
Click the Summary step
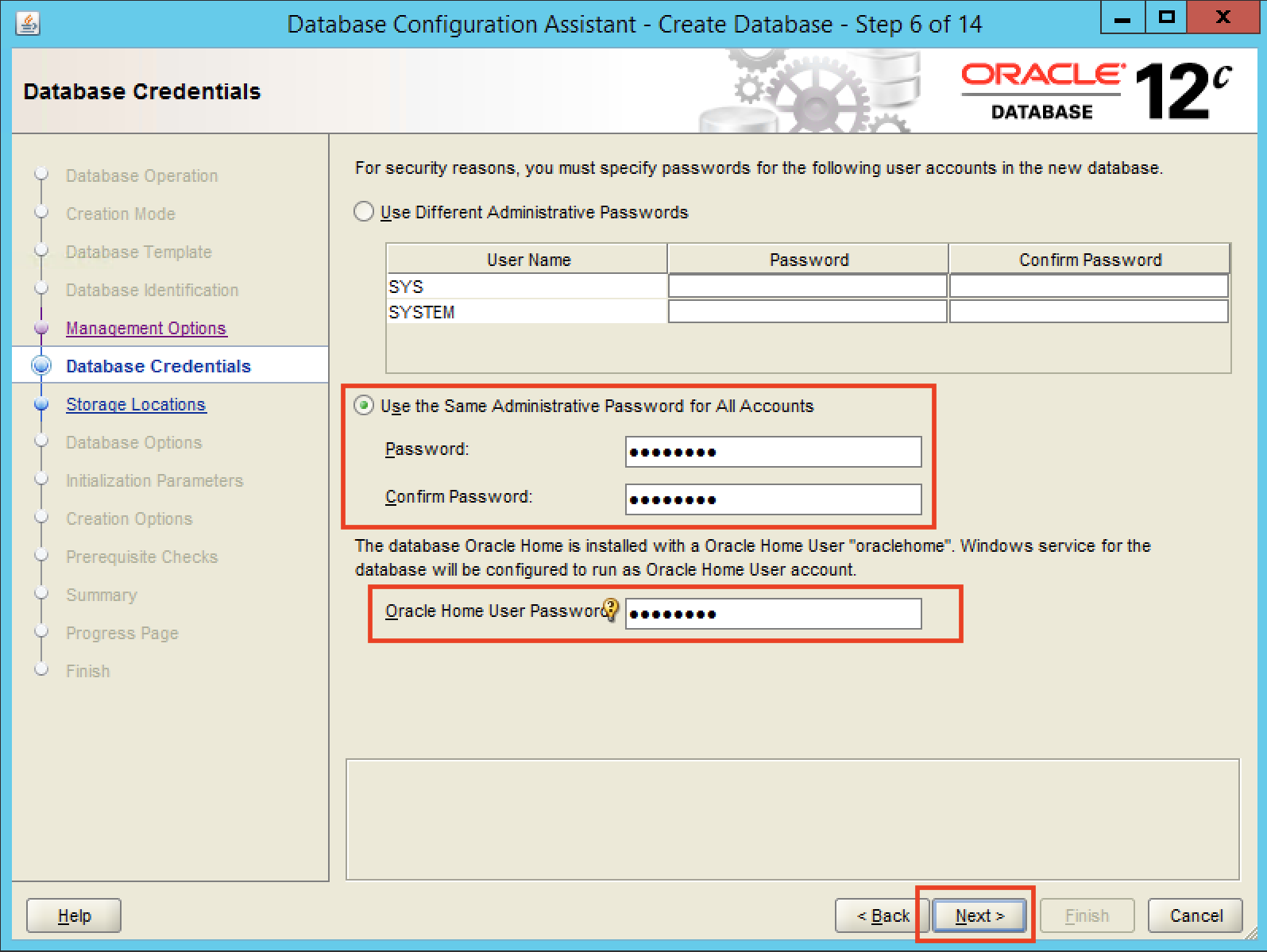tap(101, 595)
